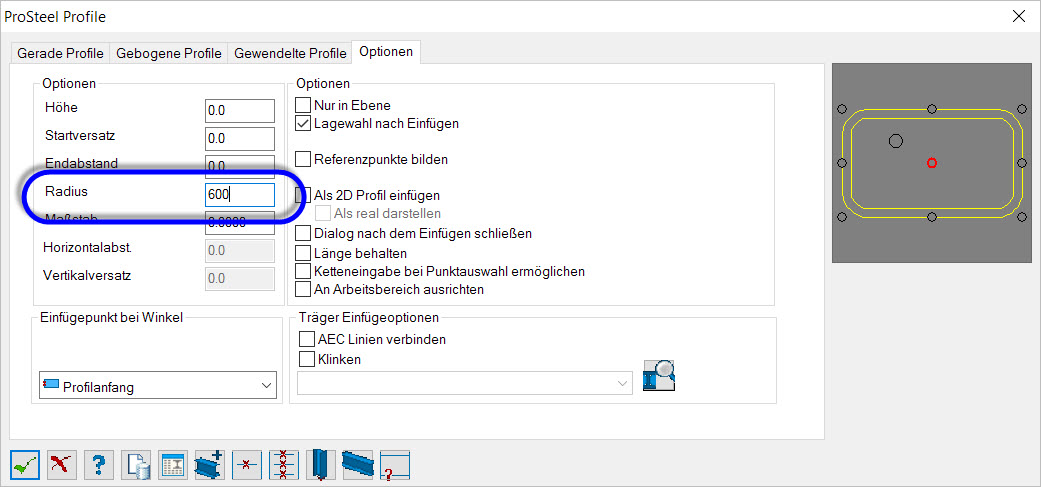This screenshot has width=1041, height=487.
Task: Click the Höhe input field
Action: (240, 111)
